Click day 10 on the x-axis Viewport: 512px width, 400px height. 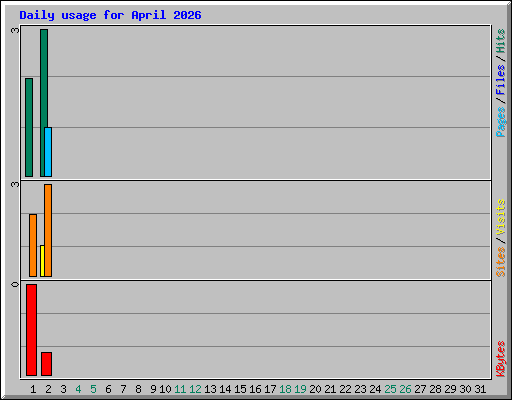click(x=165, y=389)
